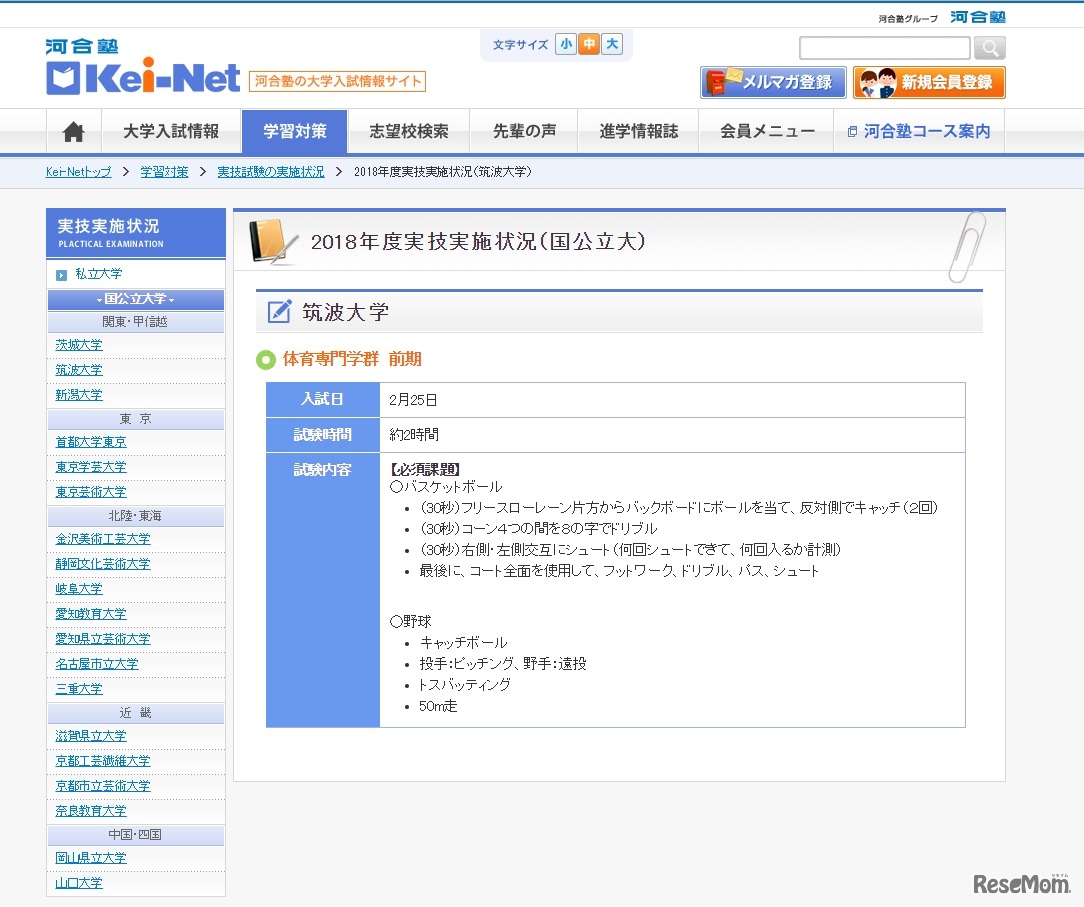Image resolution: width=1084 pixels, height=907 pixels.
Task: Click the notebook icon beside page title
Action: [273, 242]
